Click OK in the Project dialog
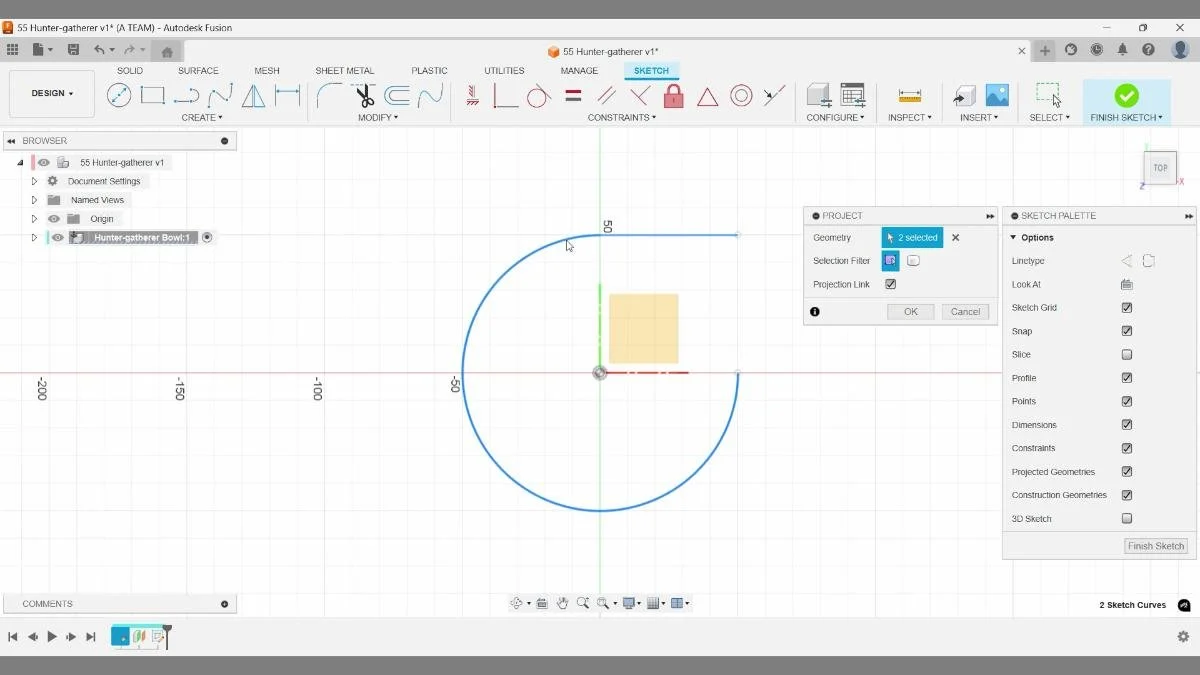Image resolution: width=1200 pixels, height=675 pixels. coord(909,311)
